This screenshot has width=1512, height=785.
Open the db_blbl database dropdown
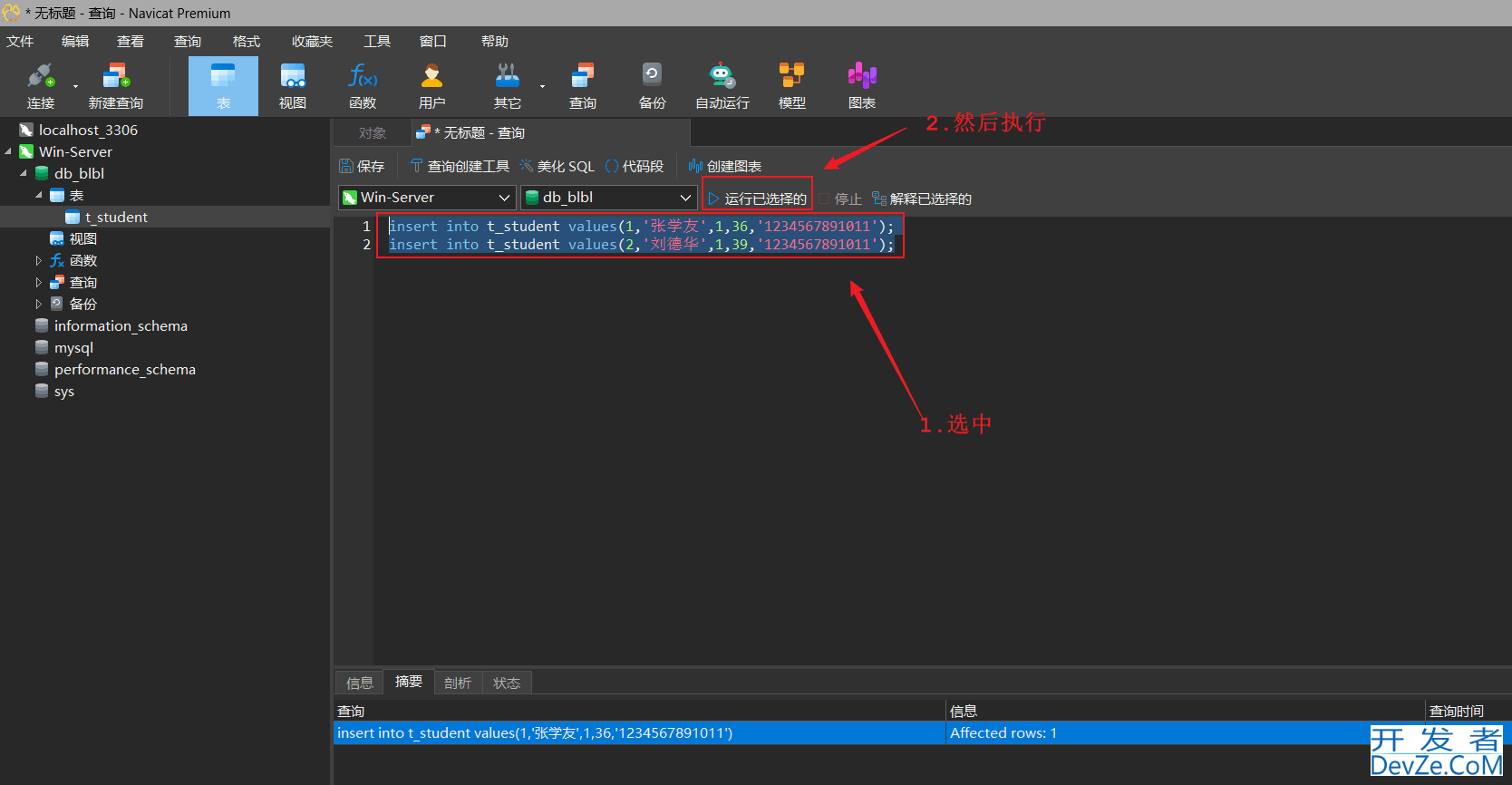click(608, 197)
